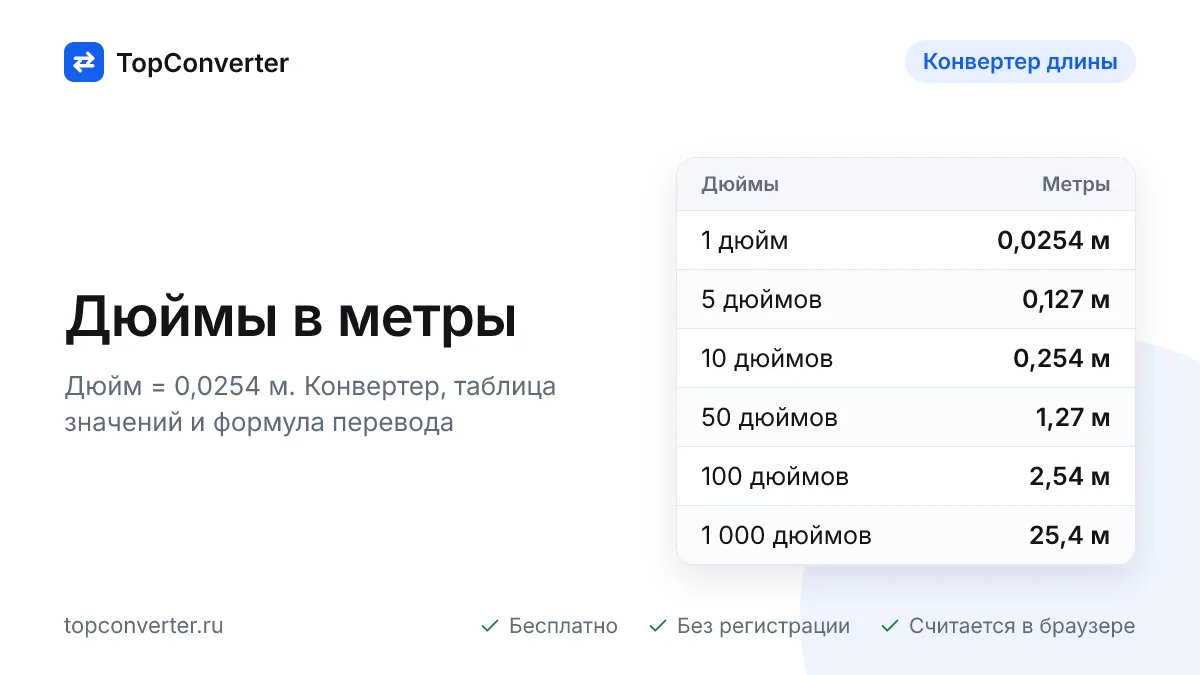This screenshot has height=675, width=1200.
Task: Click the Метры column header
Action: (1076, 184)
